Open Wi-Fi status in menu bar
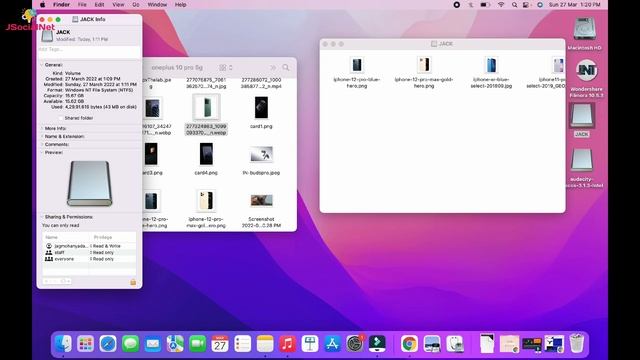Screen dimensions: 640x360 pos(501,5)
